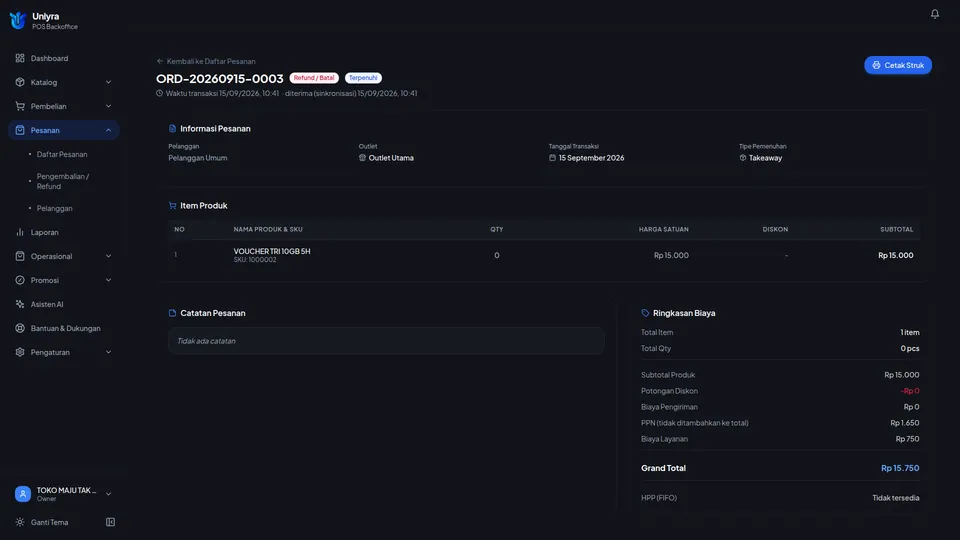The image size is (960, 540).
Task: Print receipt with Cetak Struk
Action: point(898,65)
